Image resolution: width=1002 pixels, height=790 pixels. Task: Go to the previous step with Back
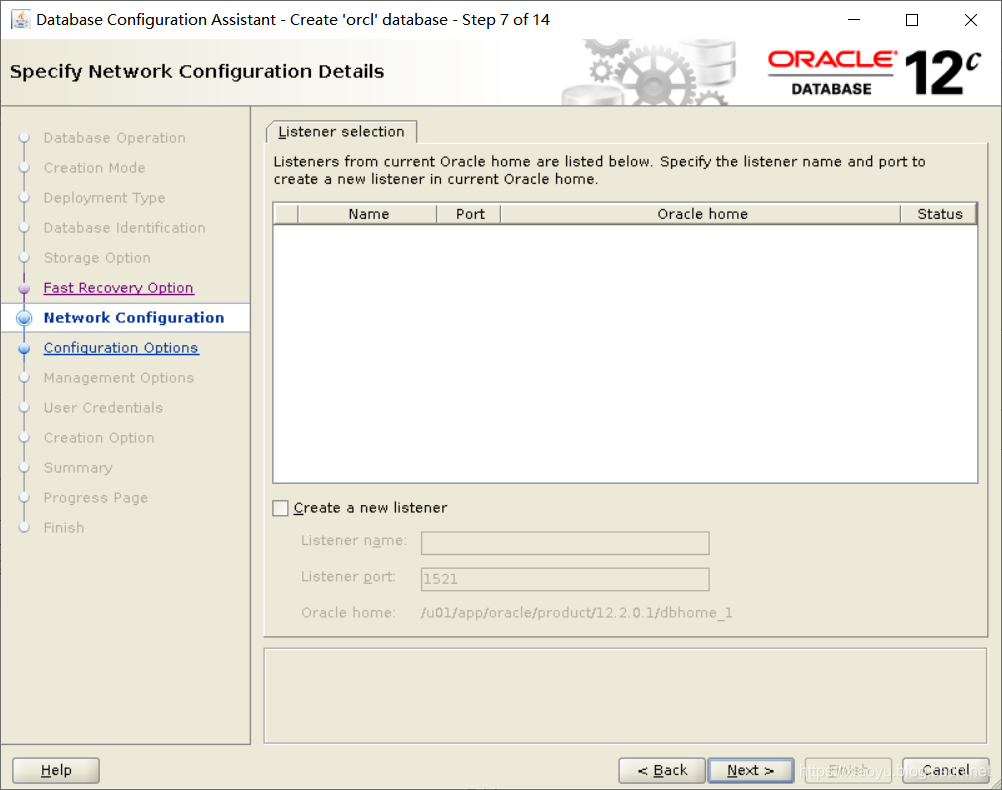coord(662,770)
